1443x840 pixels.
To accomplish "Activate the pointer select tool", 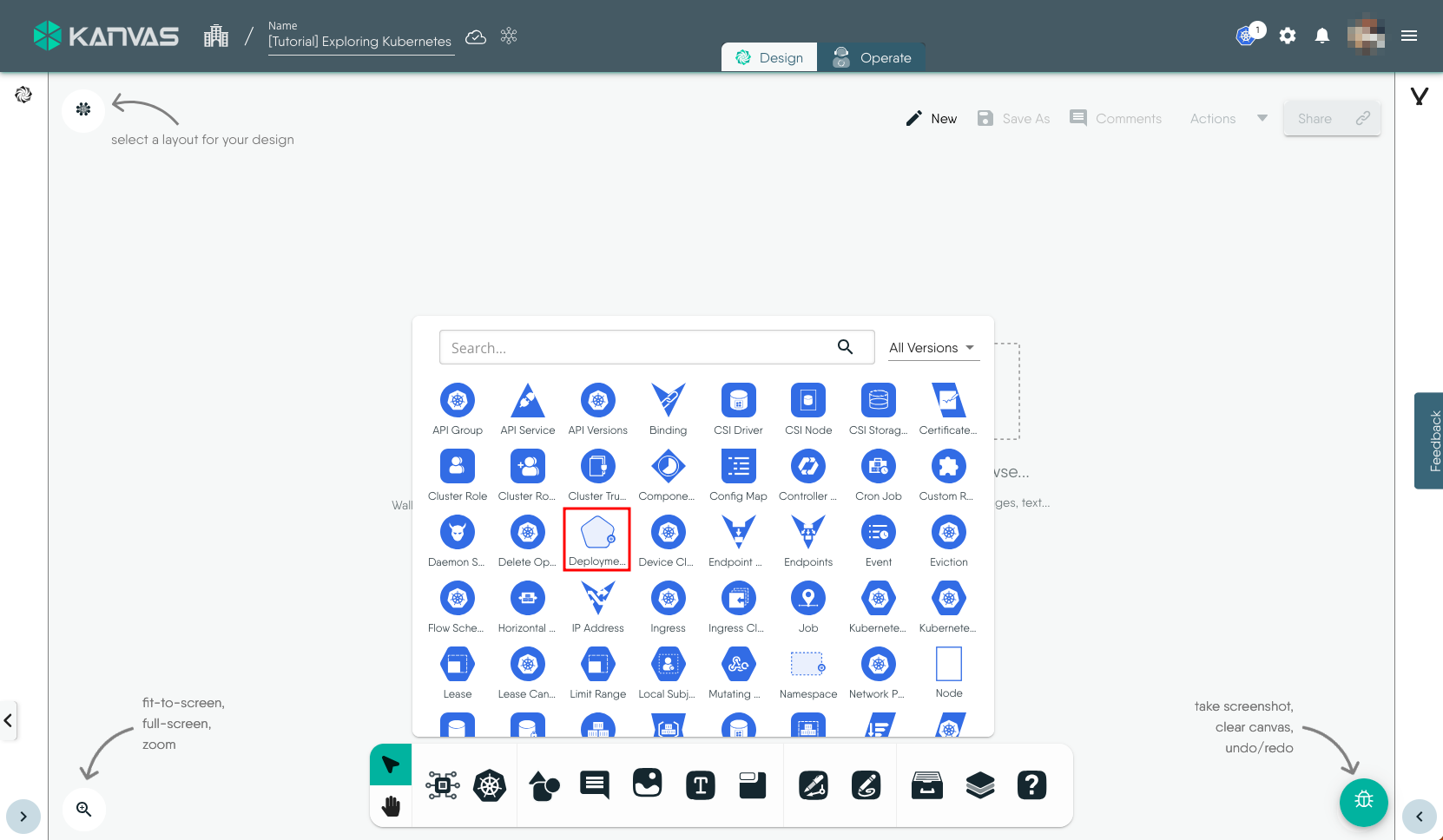I will tap(391, 765).
